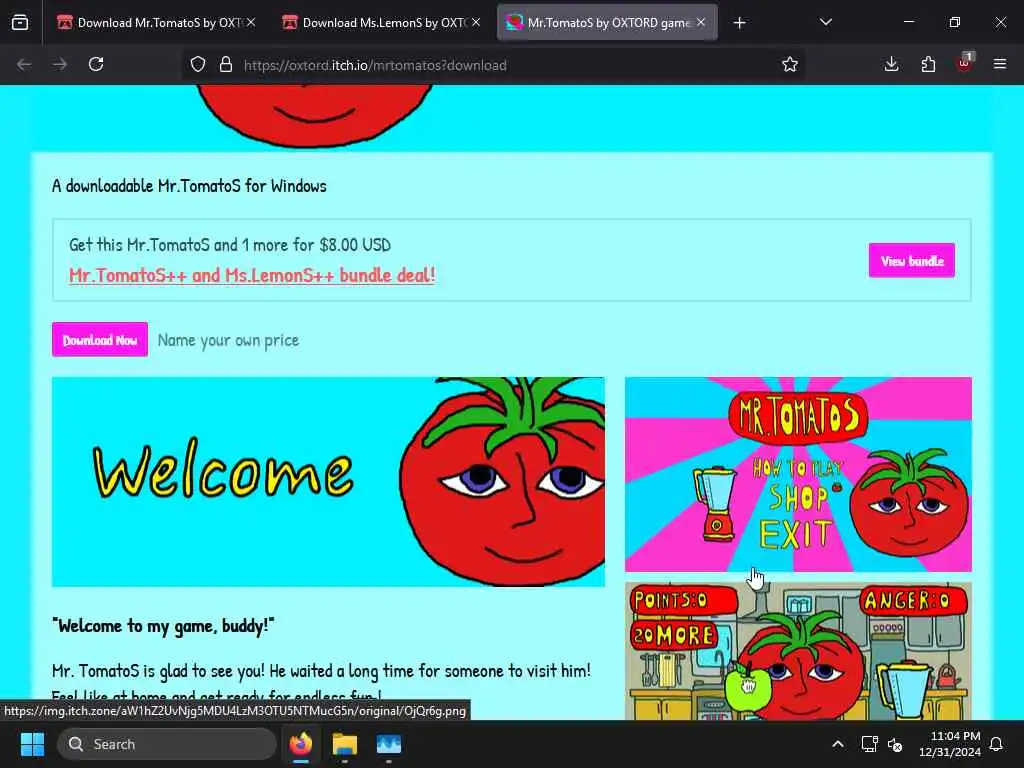The image size is (1024, 768).
Task: Open Mr.TomatoS++ and Ms.LemonS++ bundle deal link
Action: point(252,275)
